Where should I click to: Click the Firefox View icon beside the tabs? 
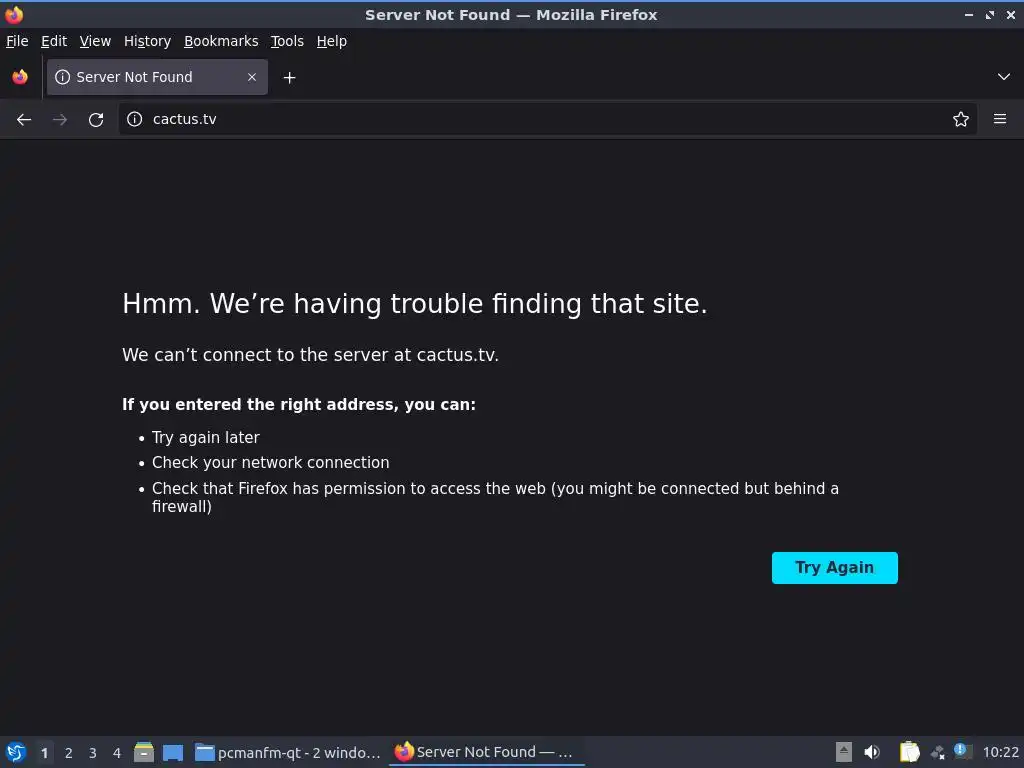tap(20, 77)
